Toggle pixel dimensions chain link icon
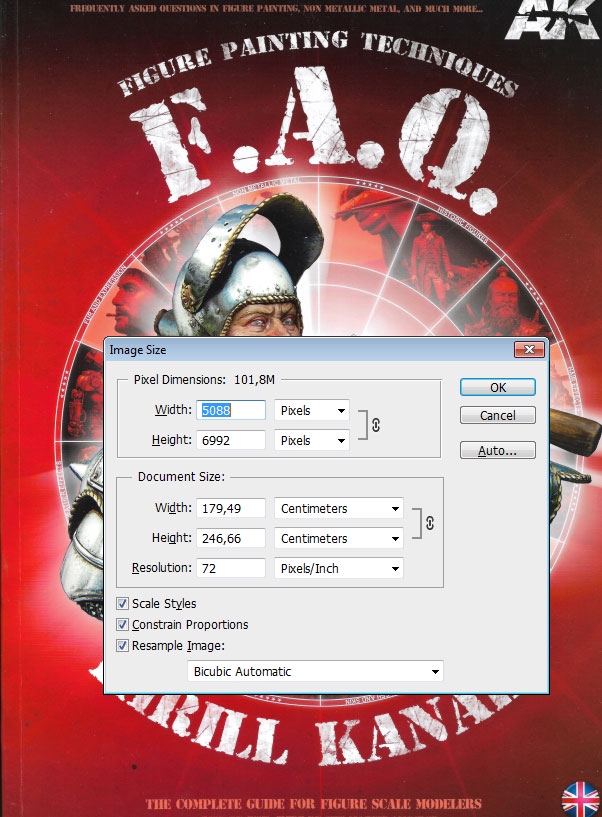Viewport: 602px width, 817px height. (x=376, y=425)
